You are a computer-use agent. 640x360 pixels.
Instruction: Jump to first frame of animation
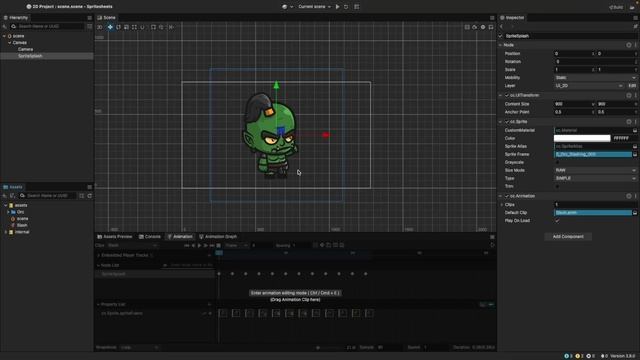[x=187, y=246]
